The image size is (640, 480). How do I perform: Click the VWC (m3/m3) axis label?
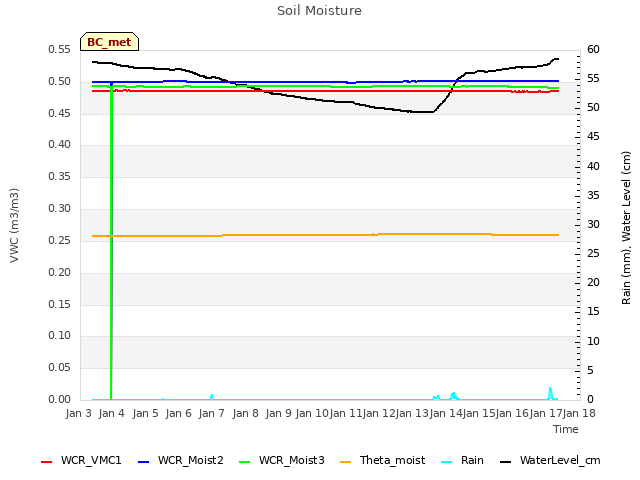click(x=14, y=225)
